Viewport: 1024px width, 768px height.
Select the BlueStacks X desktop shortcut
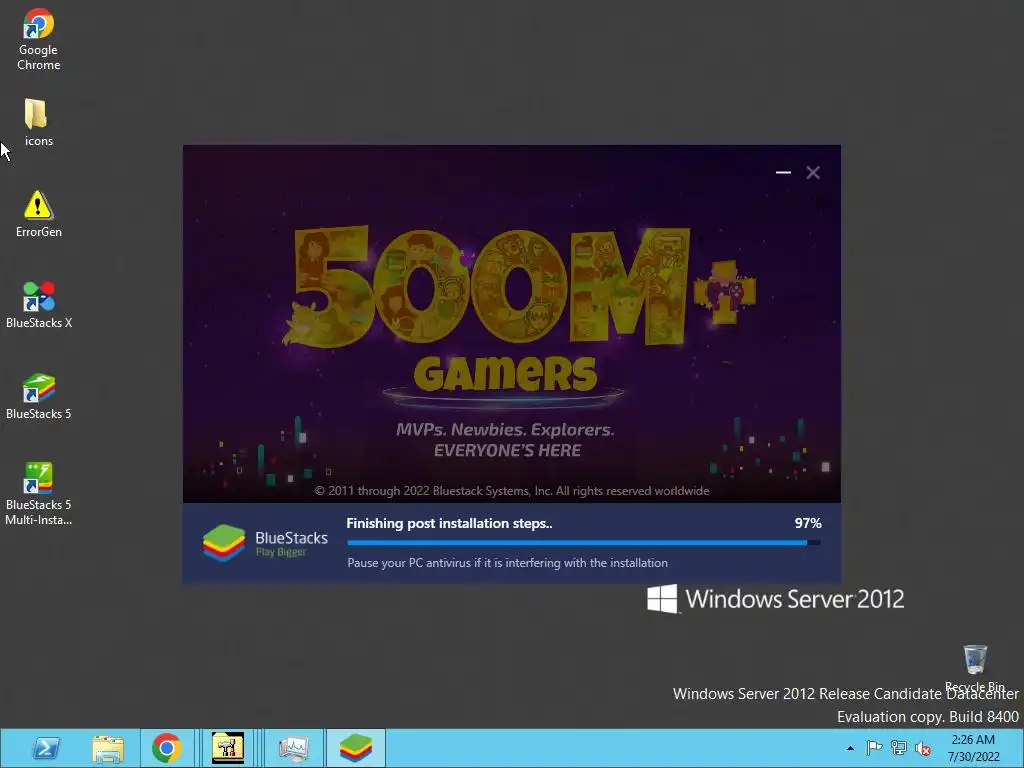tap(39, 305)
